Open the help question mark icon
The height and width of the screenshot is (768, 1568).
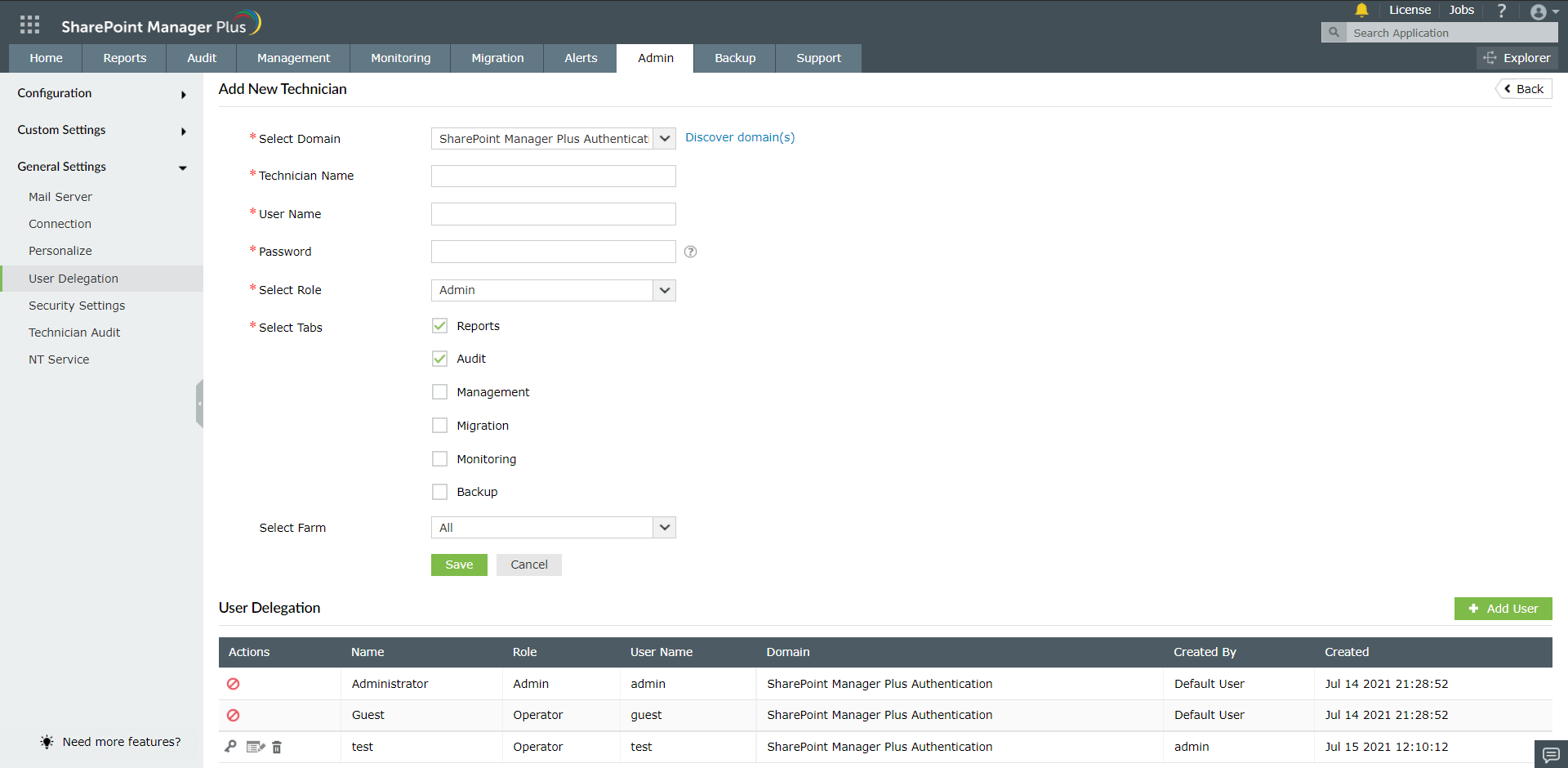(1501, 11)
